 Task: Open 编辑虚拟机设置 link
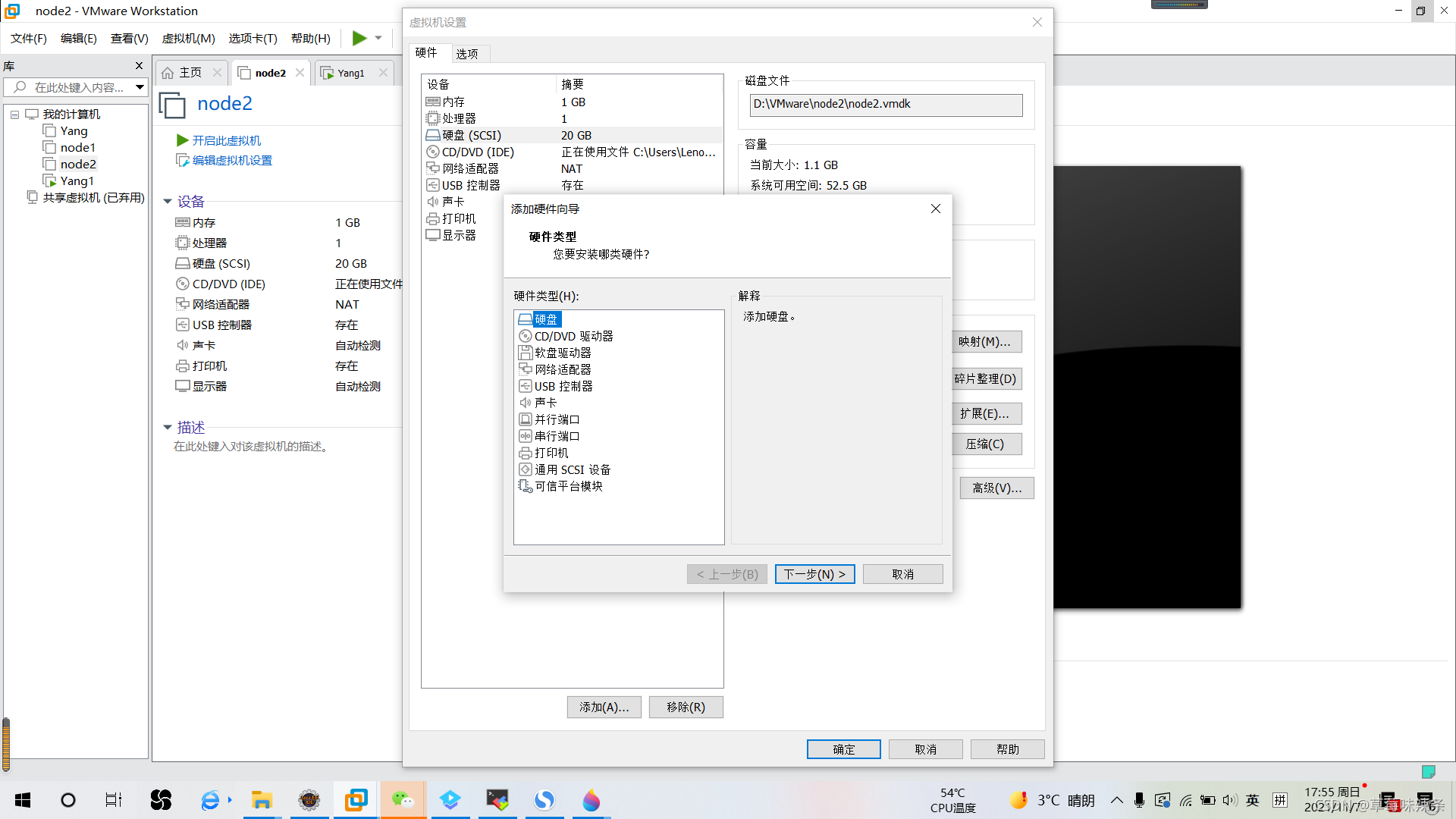(232, 160)
